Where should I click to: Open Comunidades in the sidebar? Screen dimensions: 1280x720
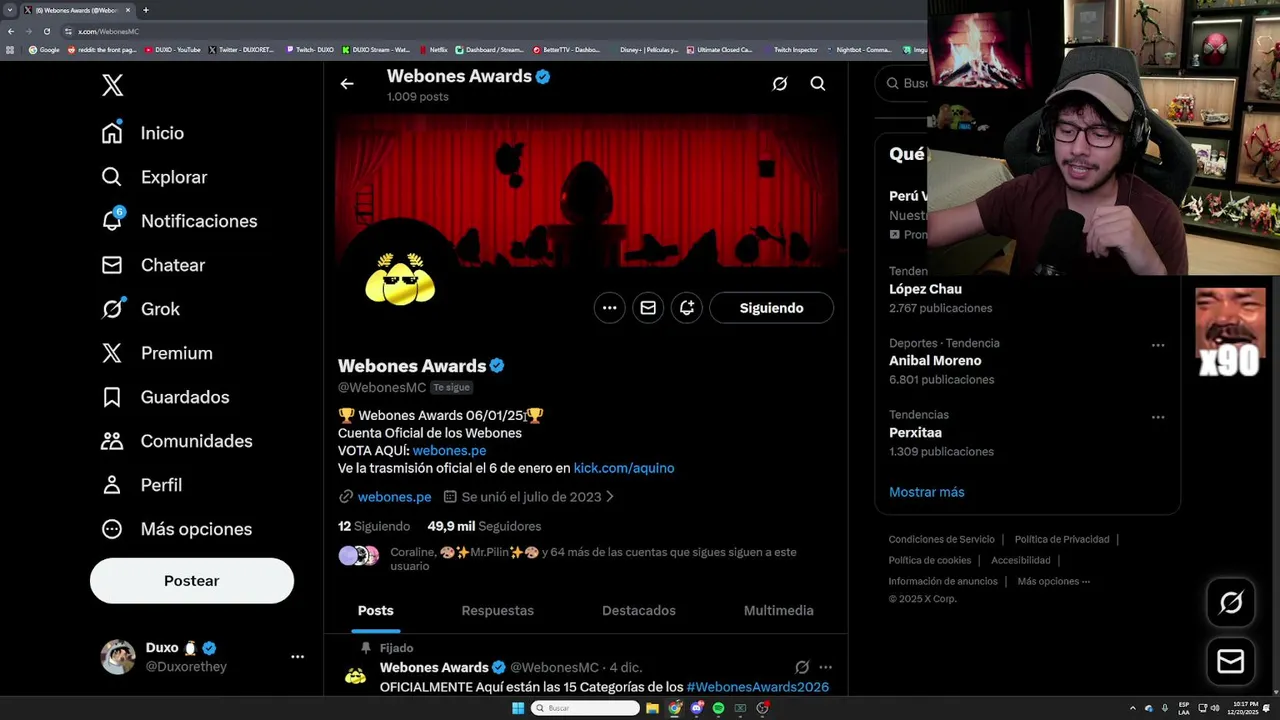[177, 441]
